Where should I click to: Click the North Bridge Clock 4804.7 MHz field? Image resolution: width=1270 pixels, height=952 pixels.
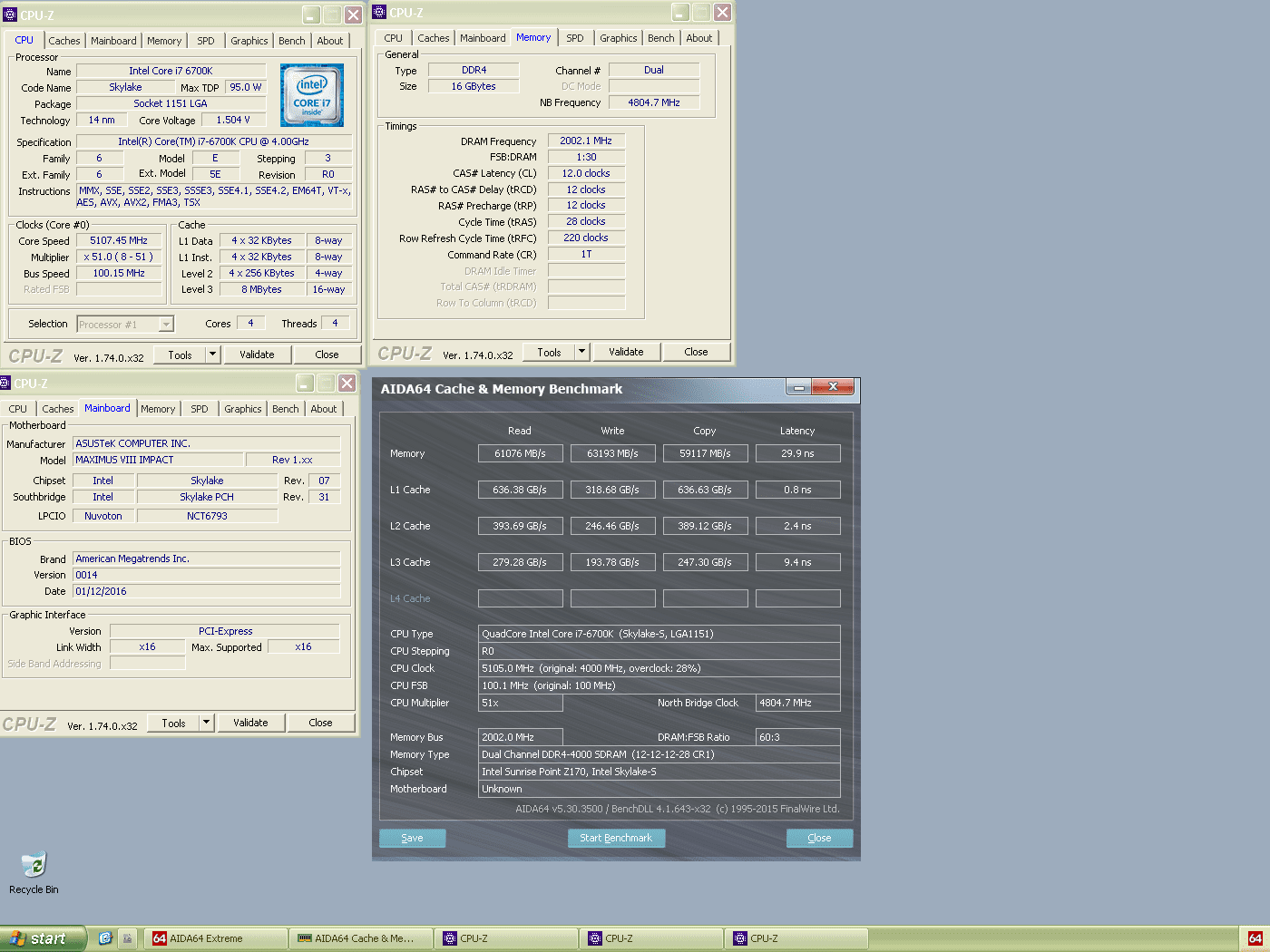[797, 703]
